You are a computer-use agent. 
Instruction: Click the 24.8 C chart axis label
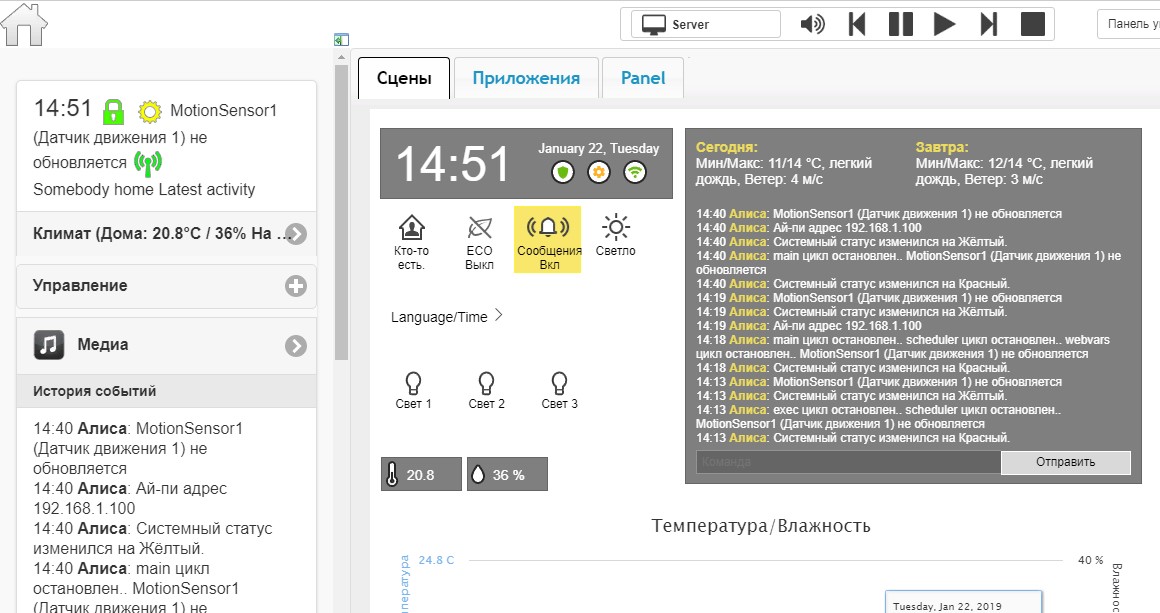coord(436,560)
